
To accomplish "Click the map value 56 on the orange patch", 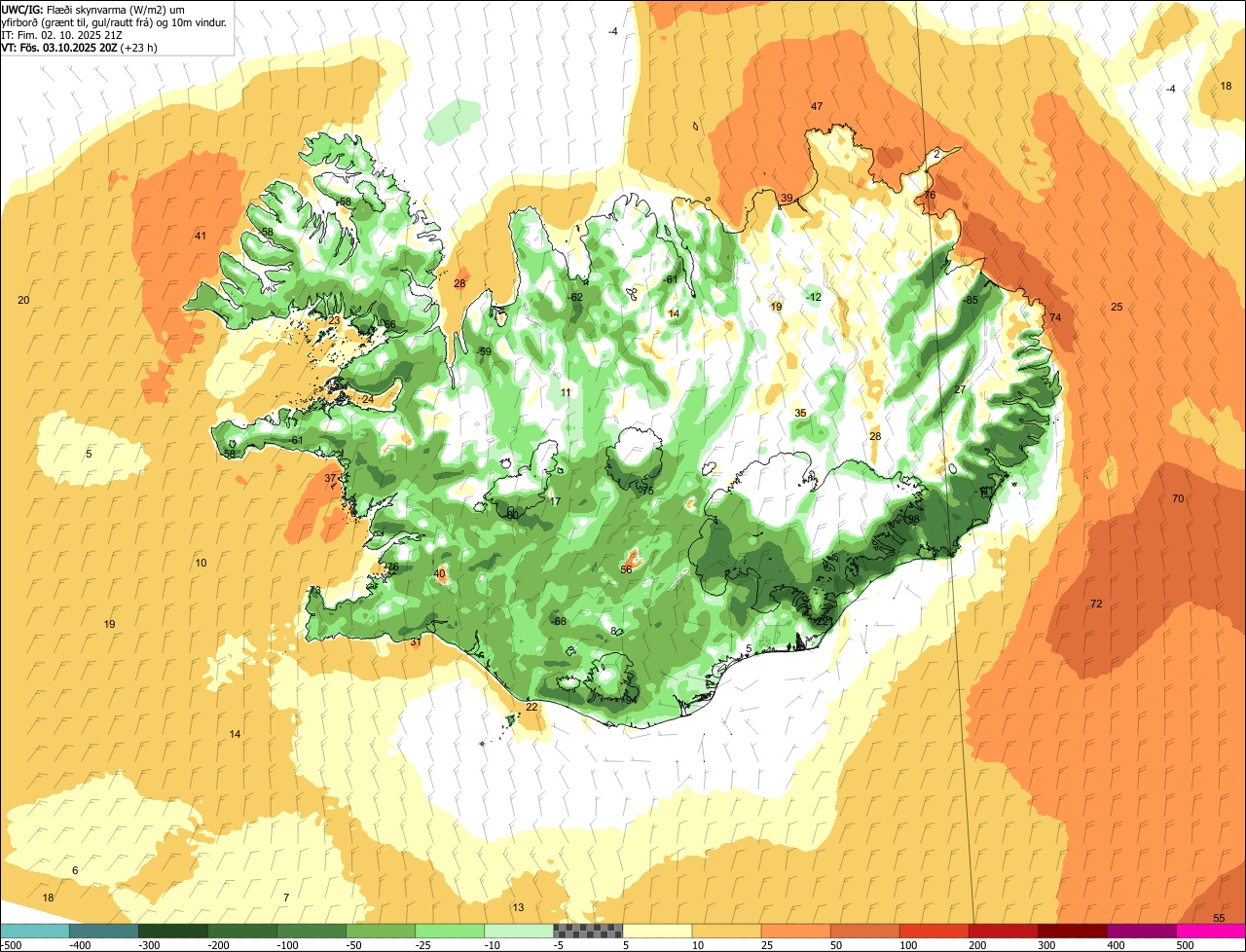I will 626,569.
